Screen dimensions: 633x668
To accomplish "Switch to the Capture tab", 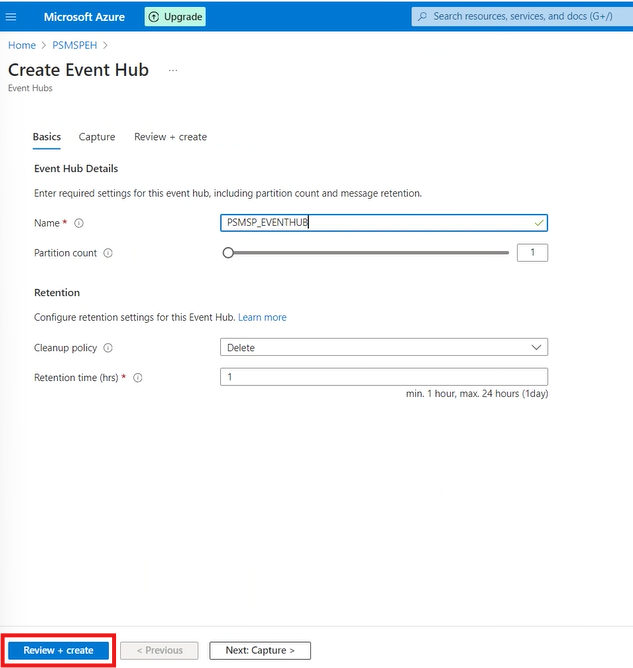I will pos(97,137).
